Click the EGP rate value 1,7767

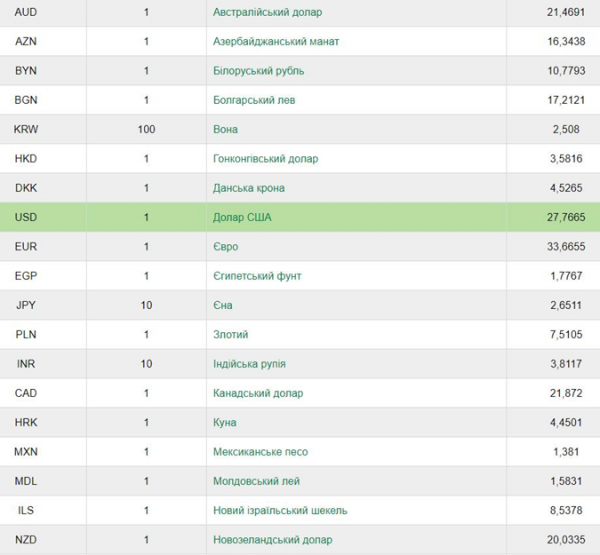[566, 276]
